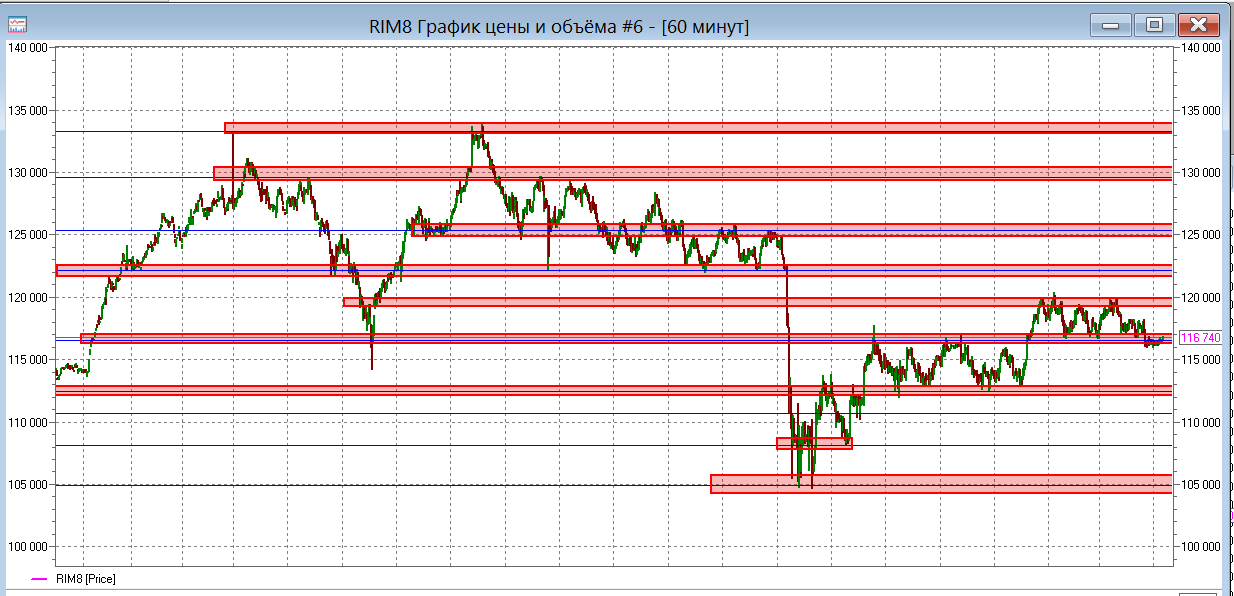The image size is (1234, 596).
Task: Click the window title 'RIM8 График цены и объёма #6'
Action: (504, 27)
